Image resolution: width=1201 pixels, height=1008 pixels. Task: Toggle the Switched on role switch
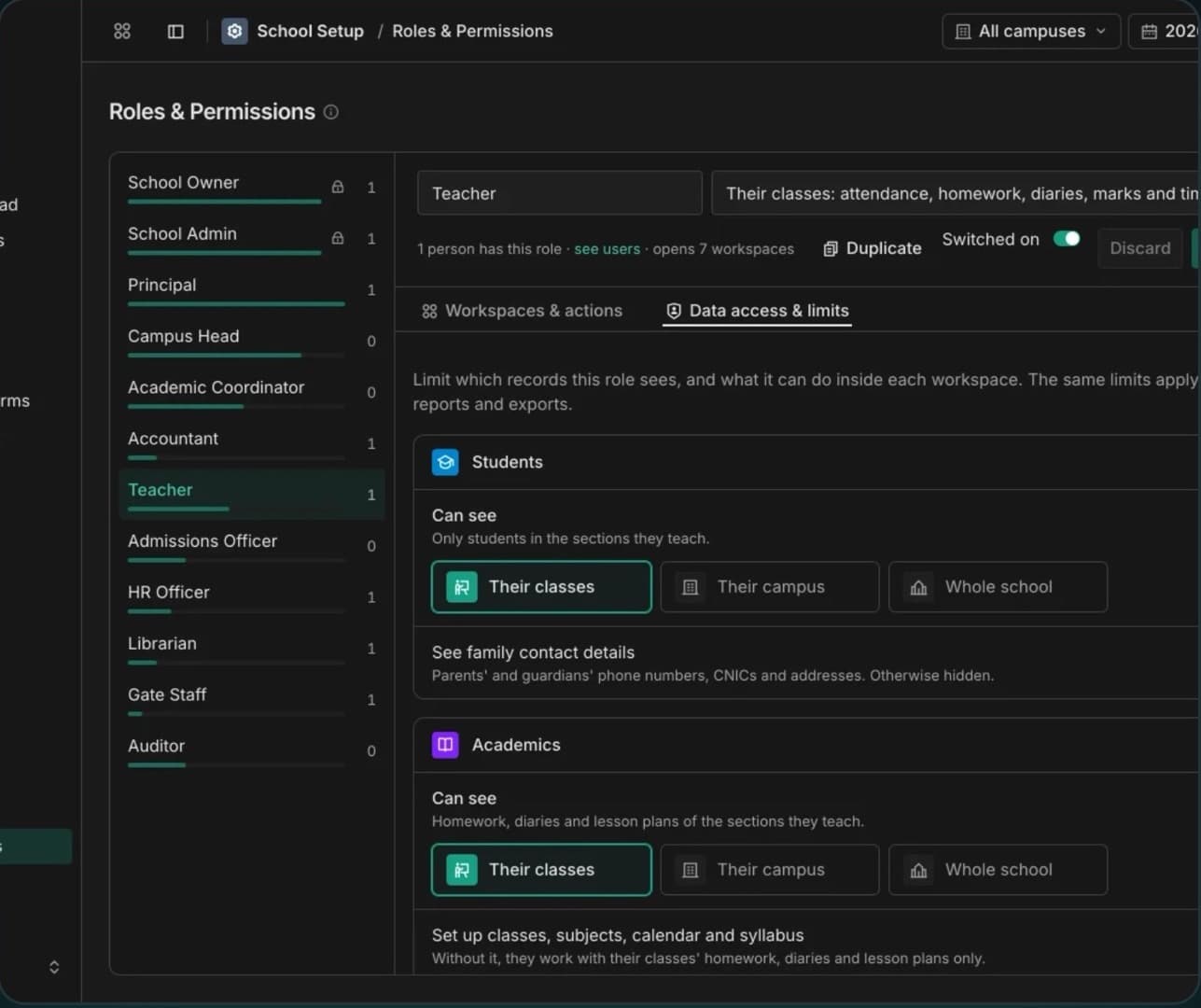click(x=1067, y=239)
